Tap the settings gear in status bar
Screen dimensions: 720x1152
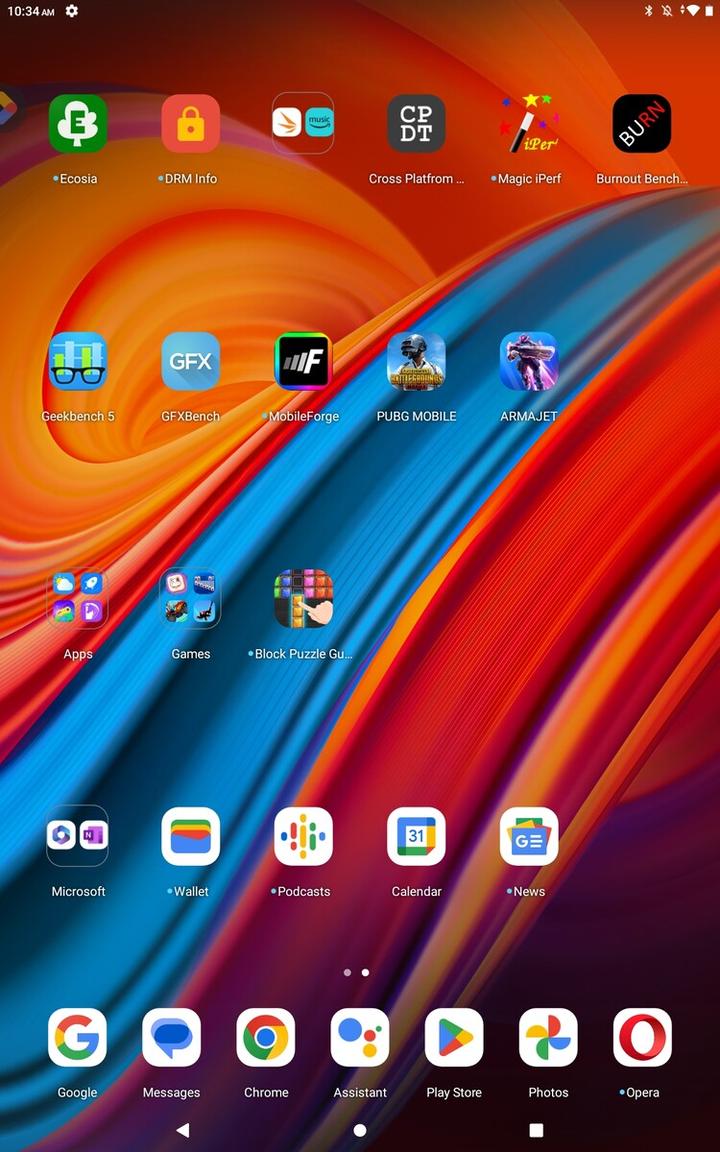click(x=71, y=11)
